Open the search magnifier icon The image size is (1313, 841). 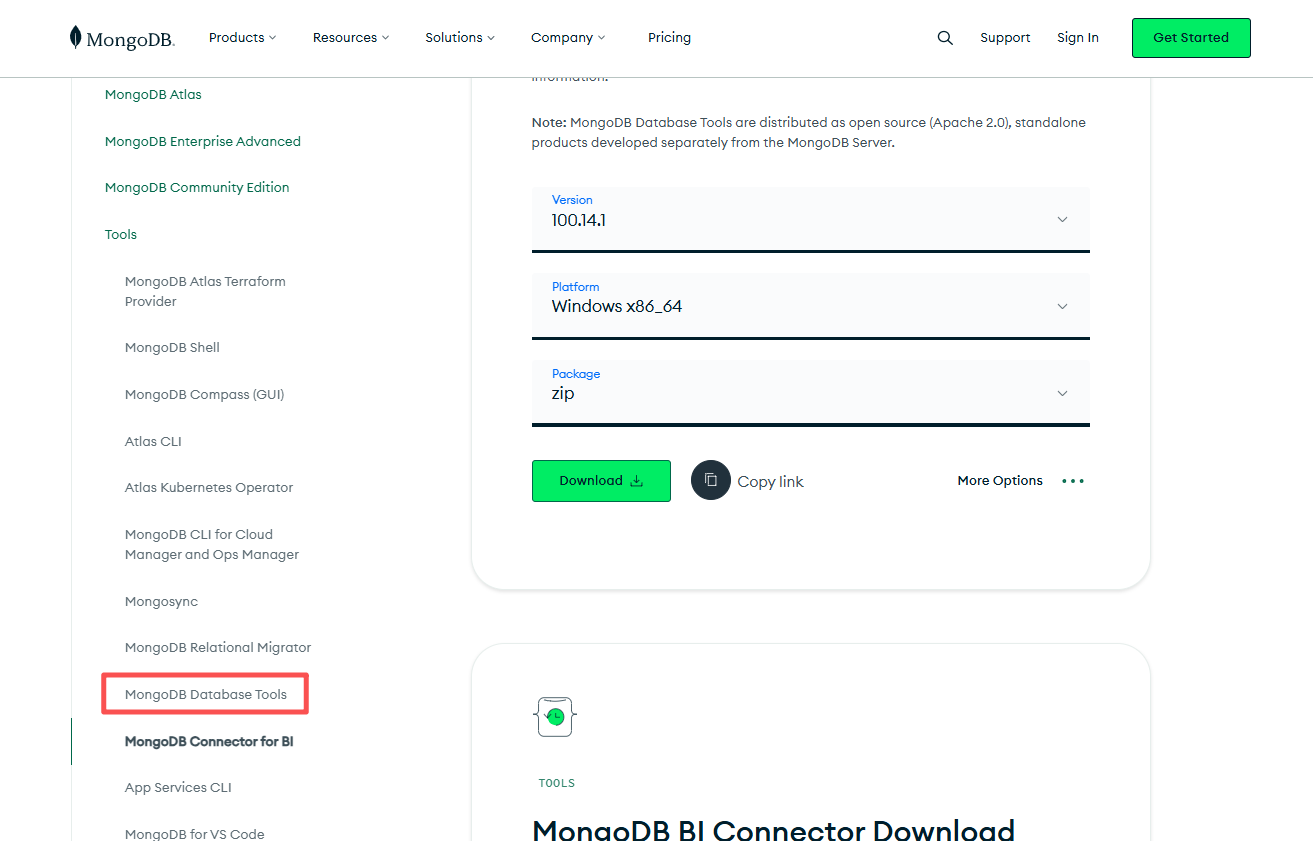(945, 38)
